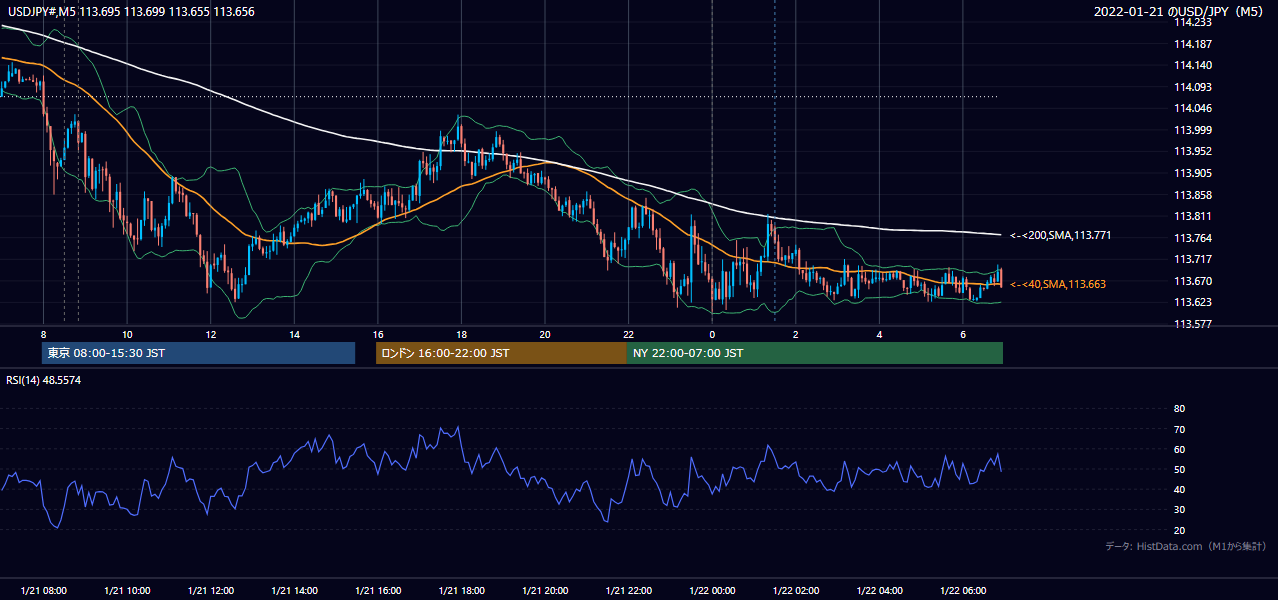Click the price axis value 113.952
The width and height of the screenshot is (1278, 600).
coord(1192,152)
